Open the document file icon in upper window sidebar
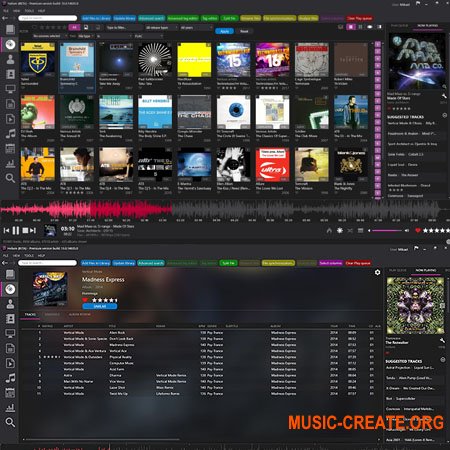This screenshot has width=450, height=450. [x=10, y=104]
